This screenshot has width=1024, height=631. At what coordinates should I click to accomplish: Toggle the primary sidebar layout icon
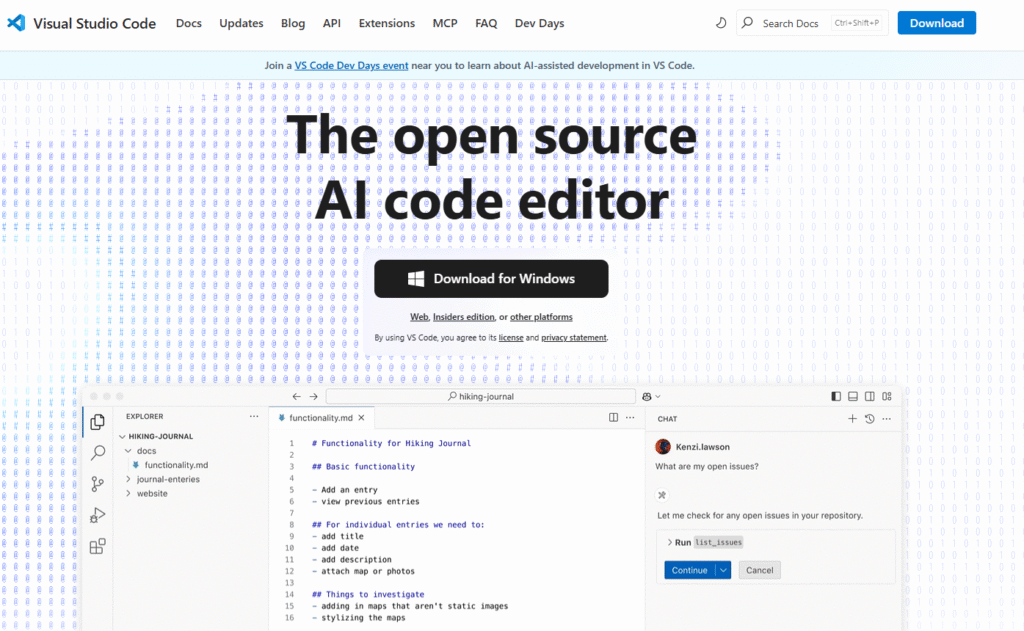[x=836, y=396]
